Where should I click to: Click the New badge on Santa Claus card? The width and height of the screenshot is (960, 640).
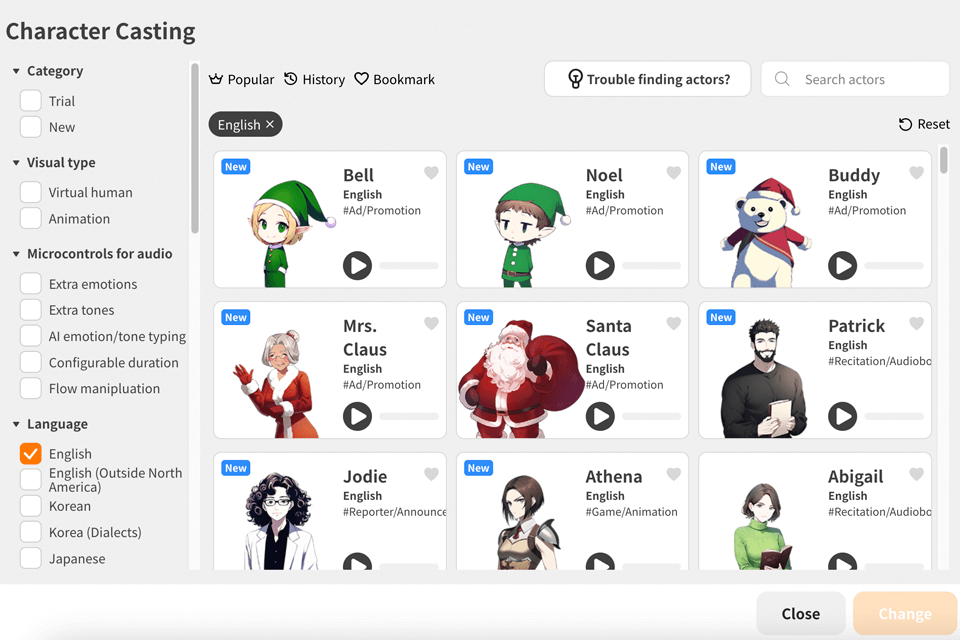point(478,317)
